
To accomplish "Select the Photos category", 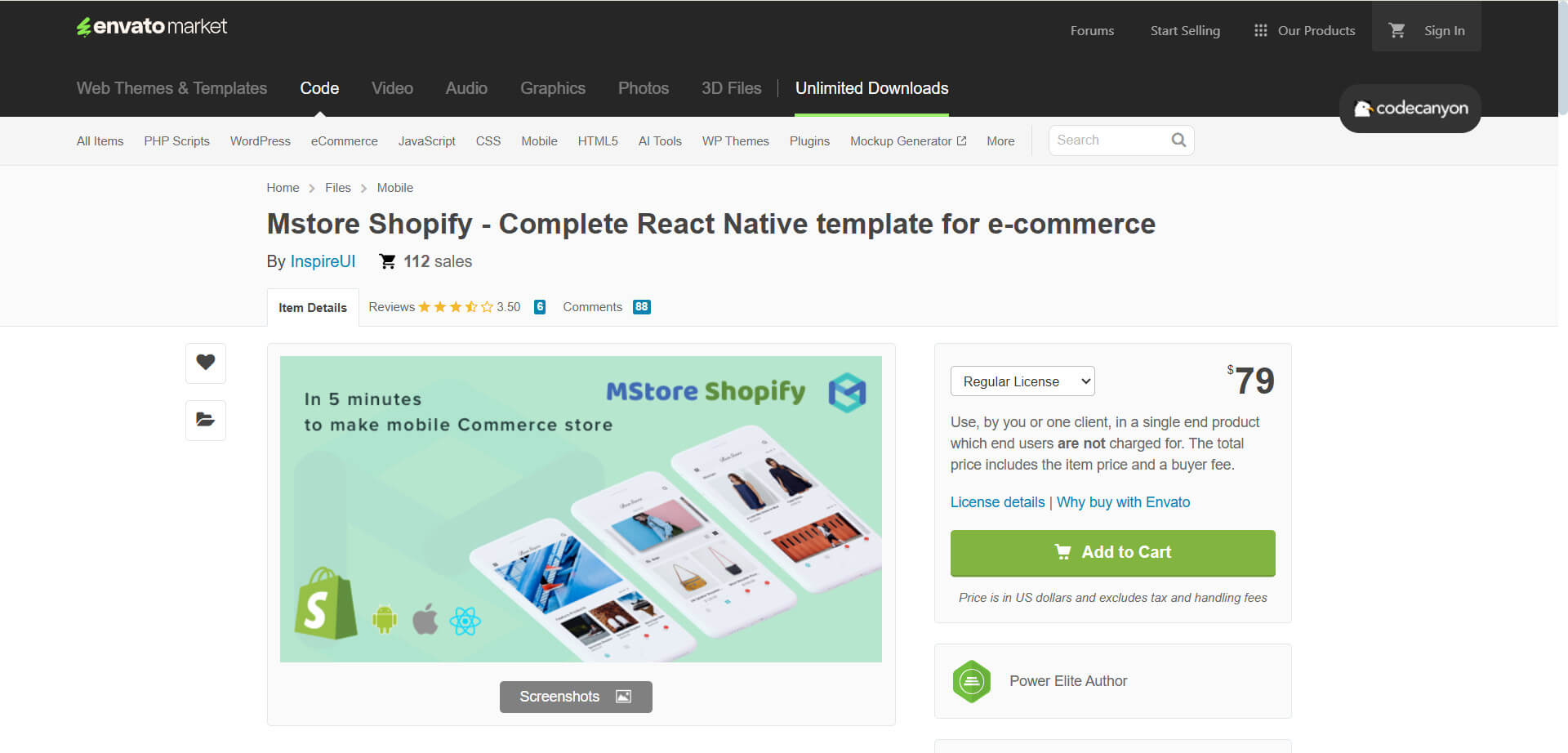I will (644, 88).
